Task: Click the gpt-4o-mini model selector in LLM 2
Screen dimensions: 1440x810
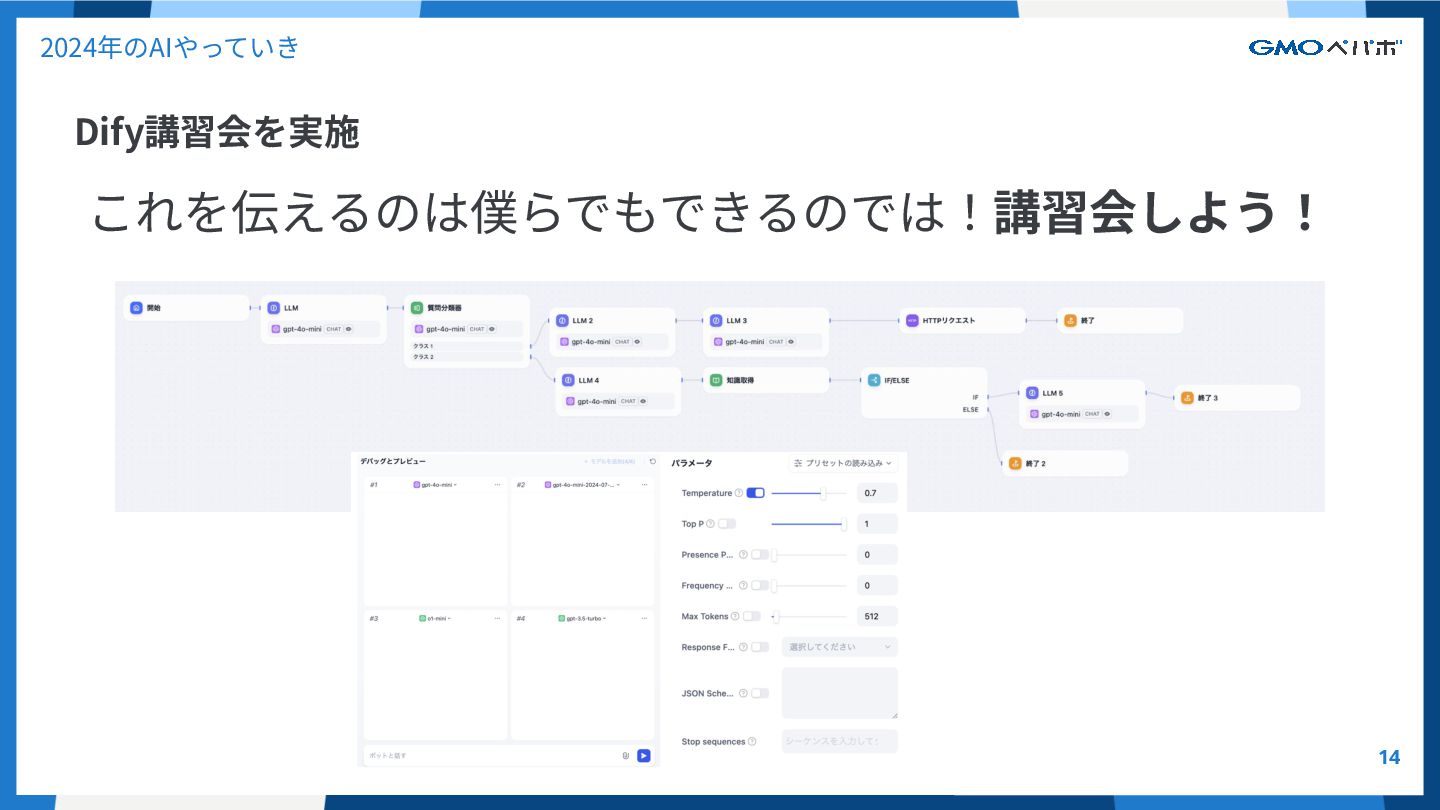Action: [612, 342]
